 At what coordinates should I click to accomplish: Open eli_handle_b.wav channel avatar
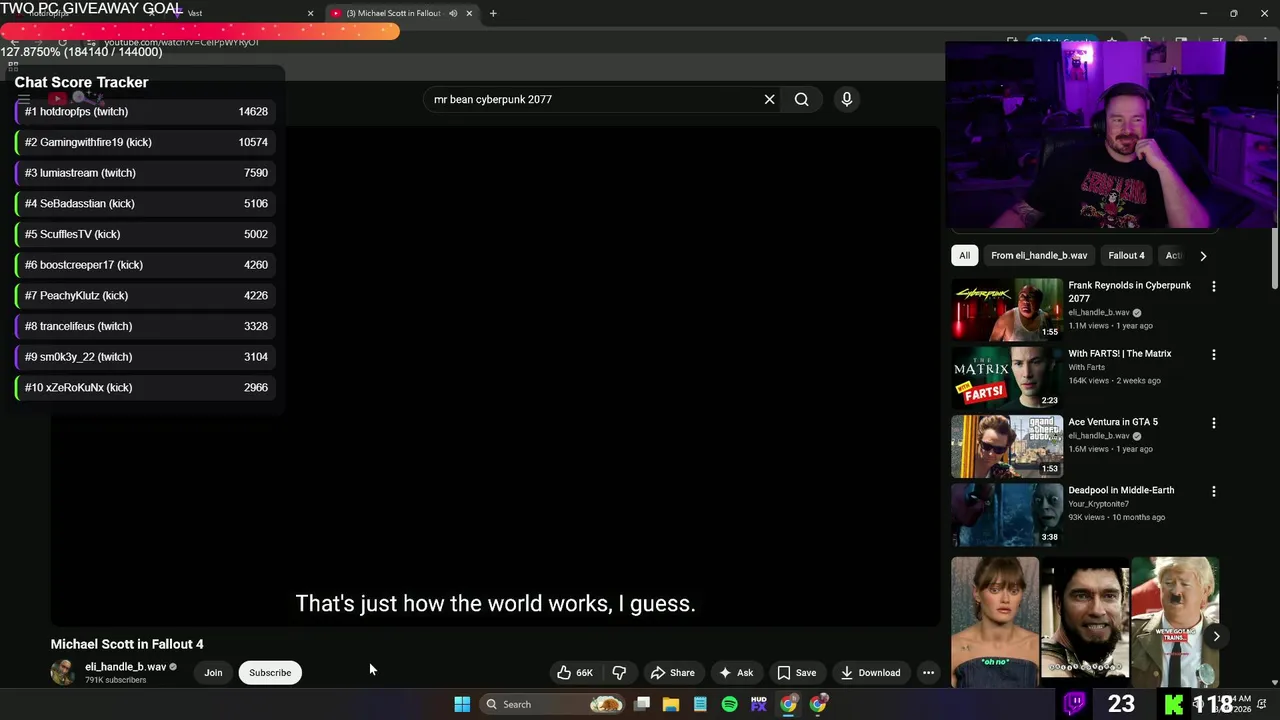pyautogui.click(x=63, y=672)
